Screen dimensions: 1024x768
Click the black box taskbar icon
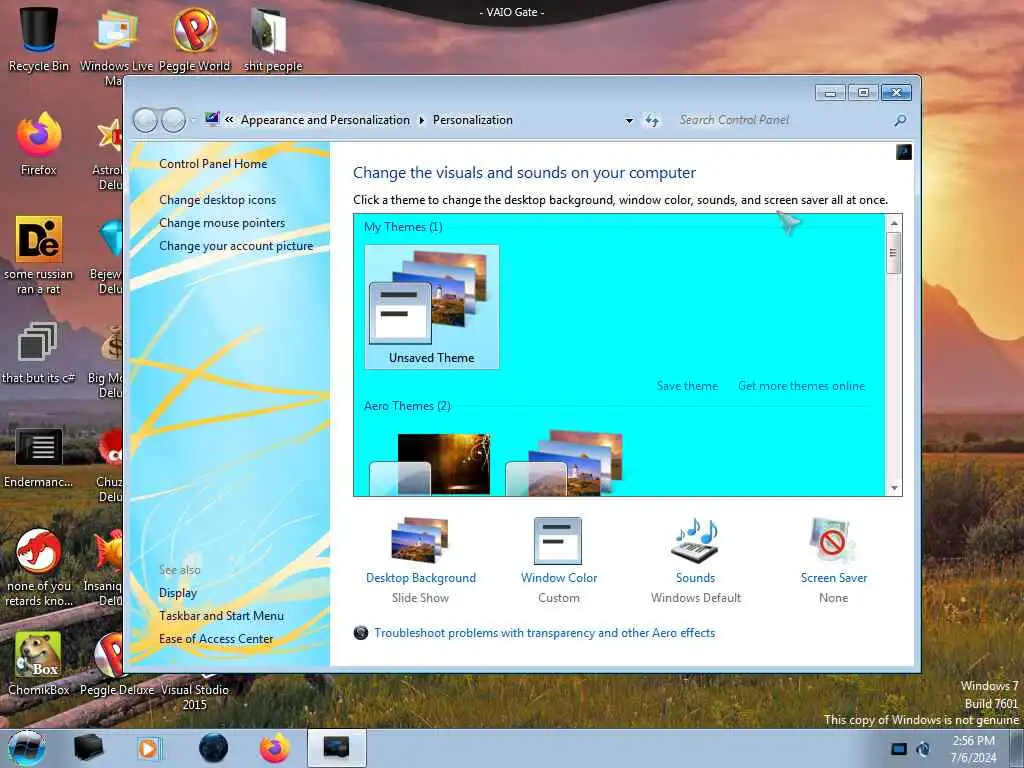[x=88, y=748]
